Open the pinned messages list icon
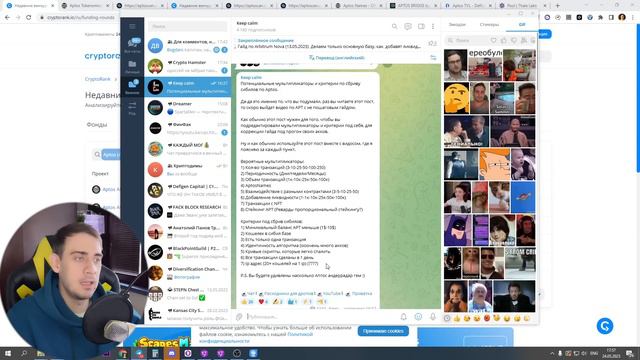The height and width of the screenshot is (360, 640). pyautogui.click(x=432, y=43)
